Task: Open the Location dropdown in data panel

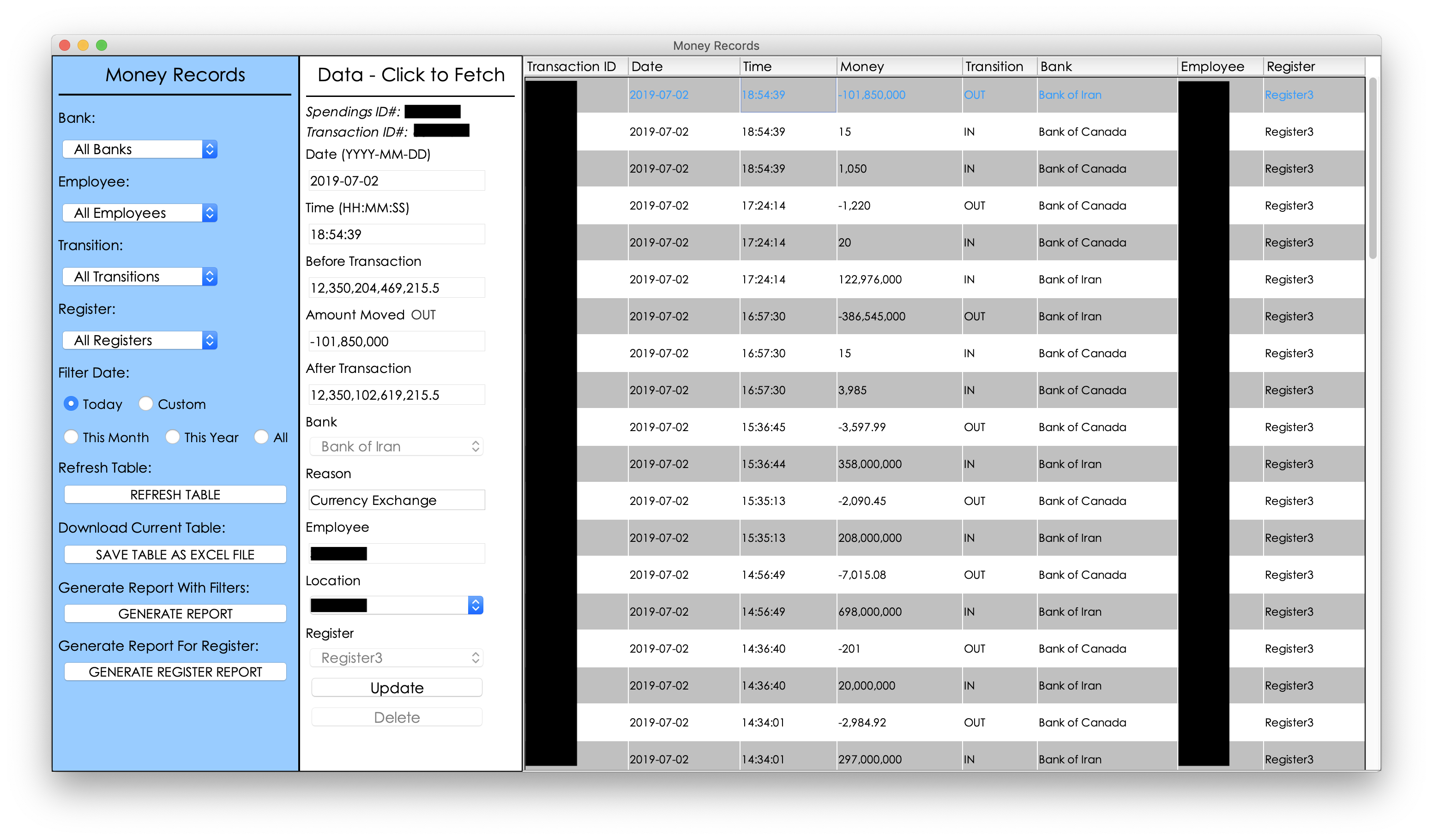Action: point(396,605)
